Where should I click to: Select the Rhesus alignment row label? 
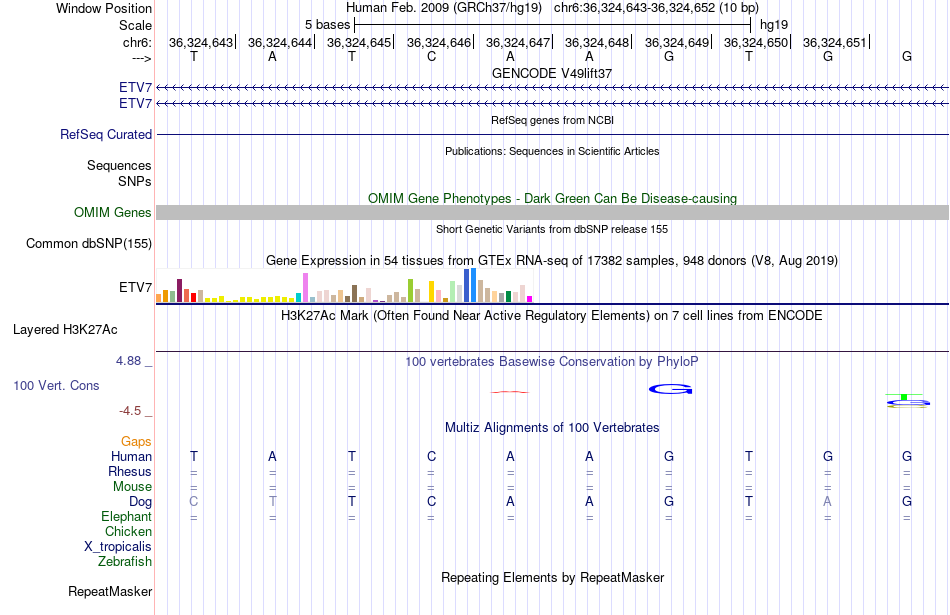pos(130,471)
